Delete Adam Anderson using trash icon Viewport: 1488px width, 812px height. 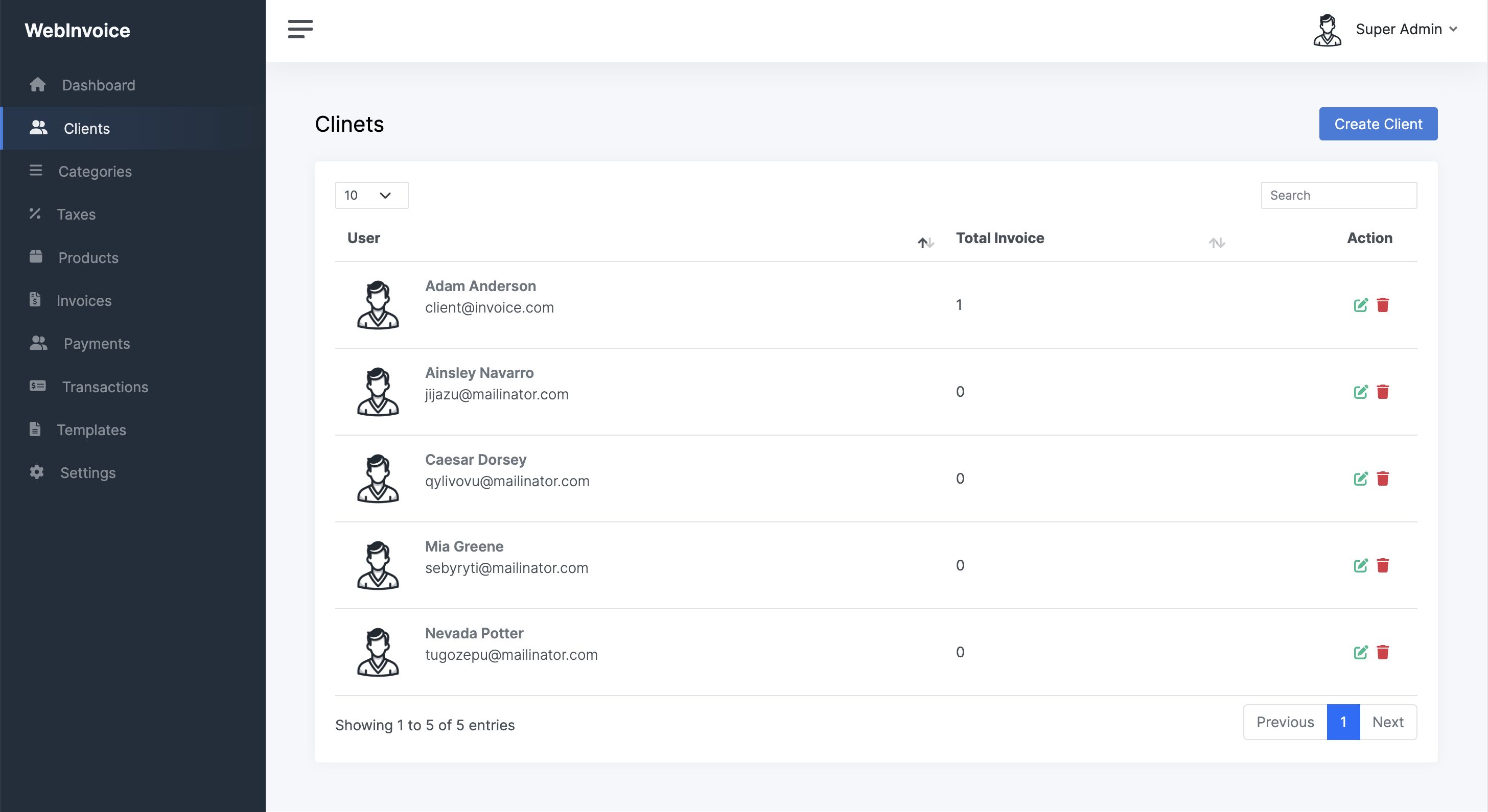[1382, 305]
